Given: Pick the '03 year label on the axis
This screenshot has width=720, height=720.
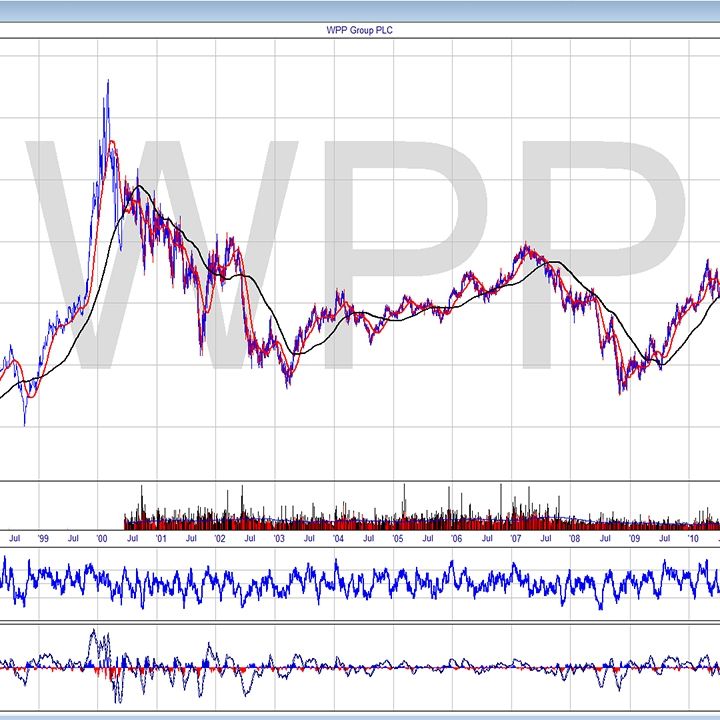Looking at the screenshot, I should coord(280,538).
